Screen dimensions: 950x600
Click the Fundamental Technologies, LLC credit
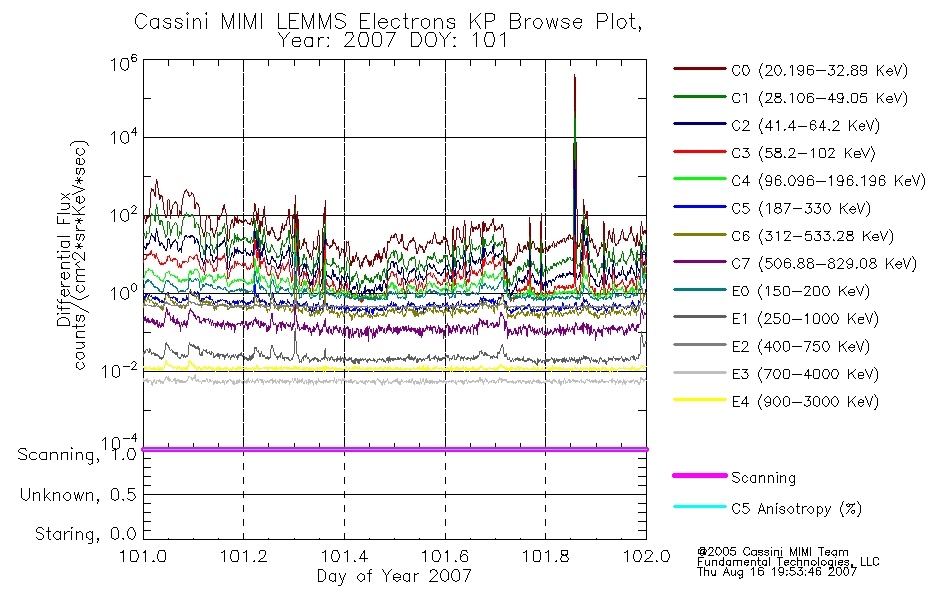(x=788, y=562)
